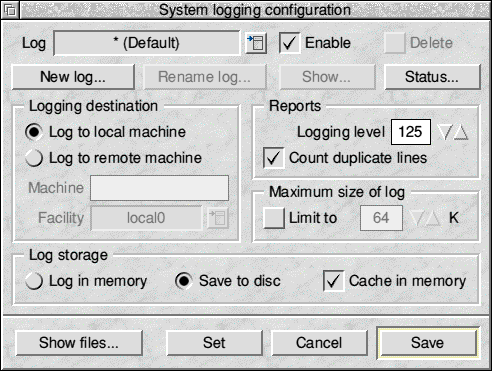Toggle the Enable checkbox
The image size is (492, 371).
click(x=289, y=43)
